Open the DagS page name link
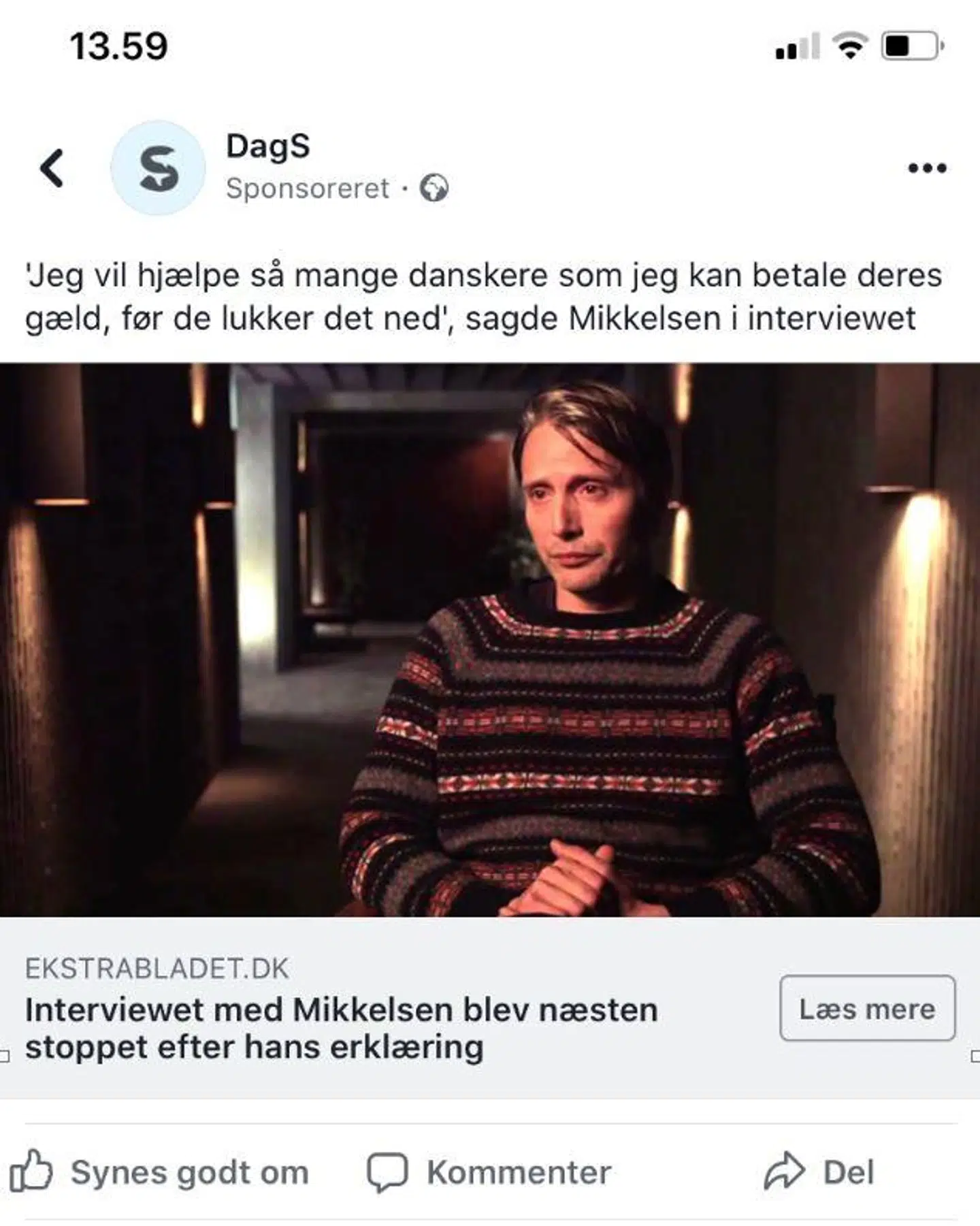This screenshot has width=980, height=1226. [267, 146]
